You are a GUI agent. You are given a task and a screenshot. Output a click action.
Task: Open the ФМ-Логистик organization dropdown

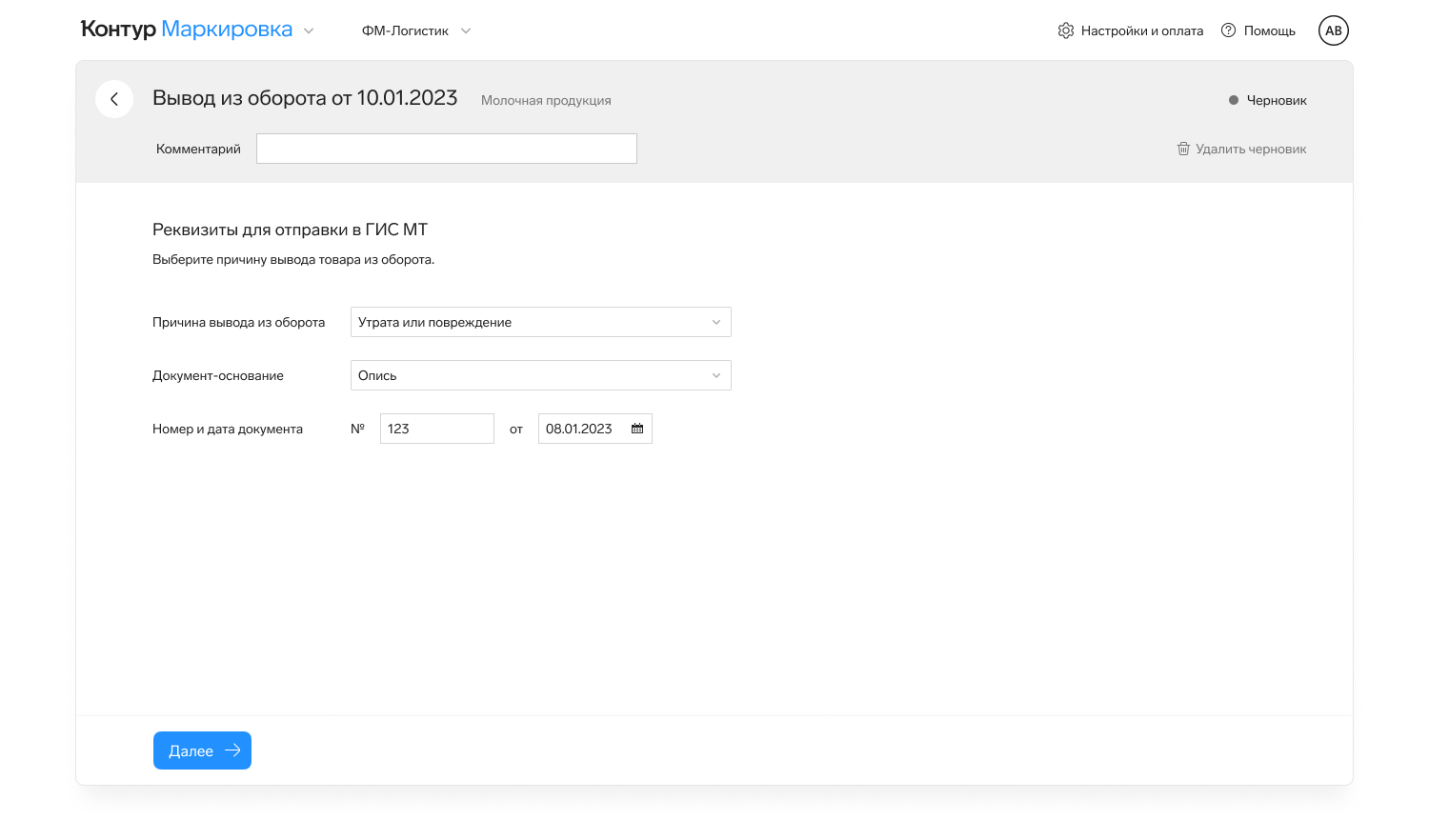pyautogui.click(x=415, y=30)
